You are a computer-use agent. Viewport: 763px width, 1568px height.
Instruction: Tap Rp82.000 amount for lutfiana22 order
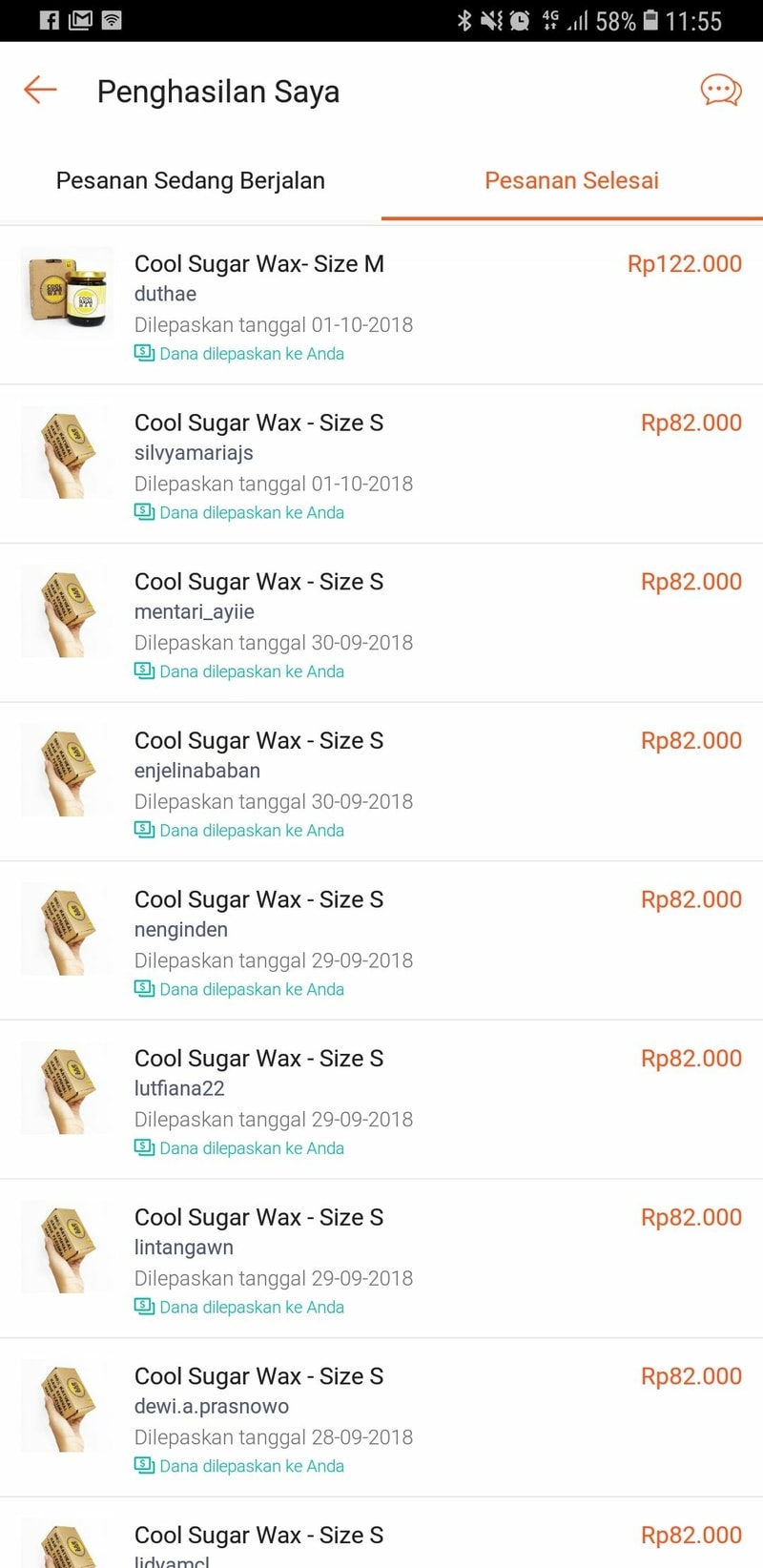click(691, 1059)
